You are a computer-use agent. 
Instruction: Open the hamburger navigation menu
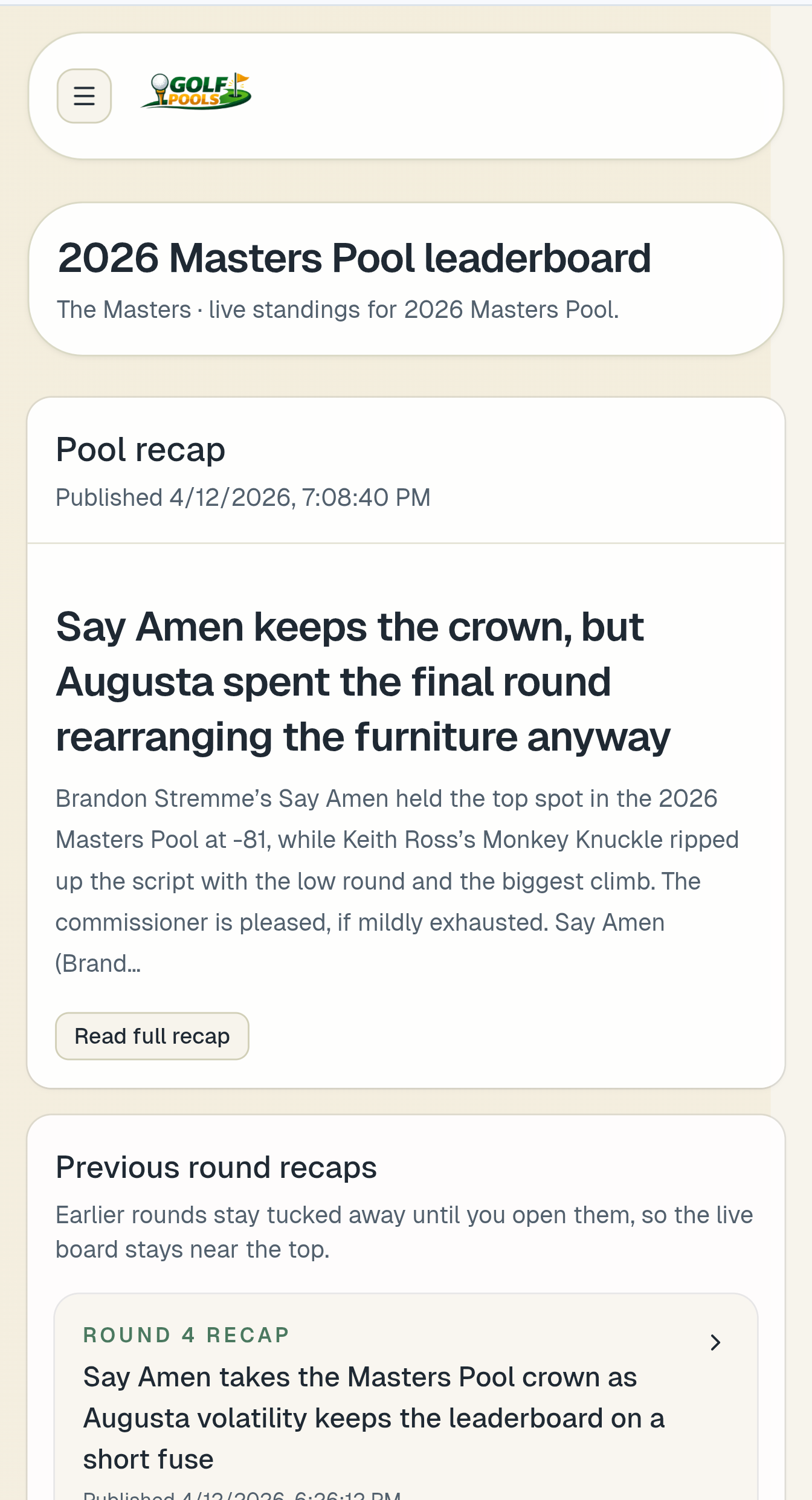[x=83, y=95]
